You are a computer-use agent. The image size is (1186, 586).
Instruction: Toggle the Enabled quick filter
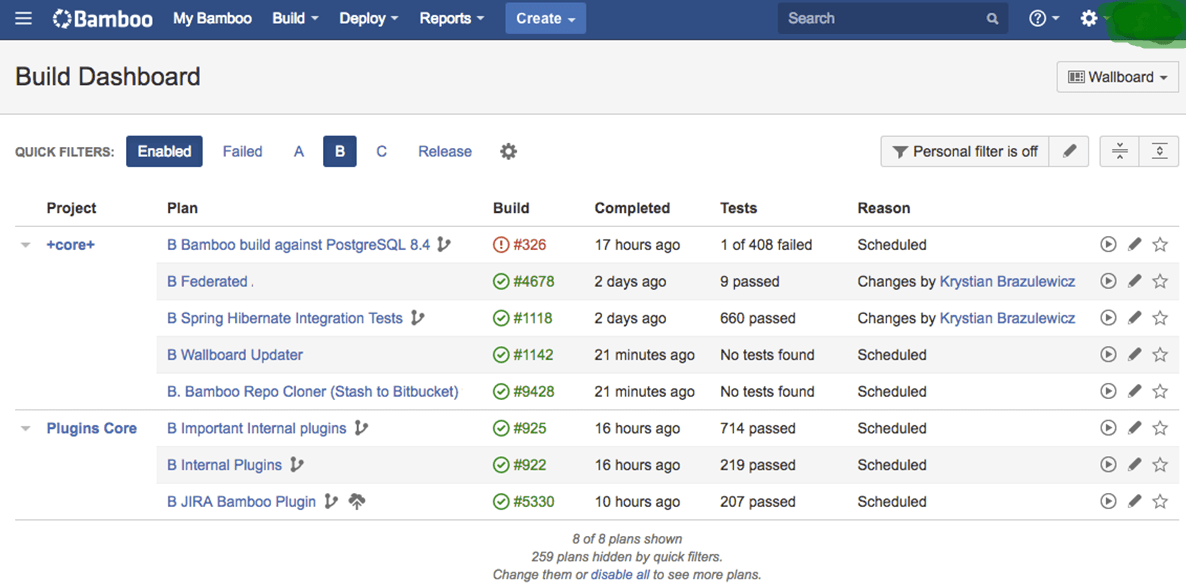pos(164,151)
